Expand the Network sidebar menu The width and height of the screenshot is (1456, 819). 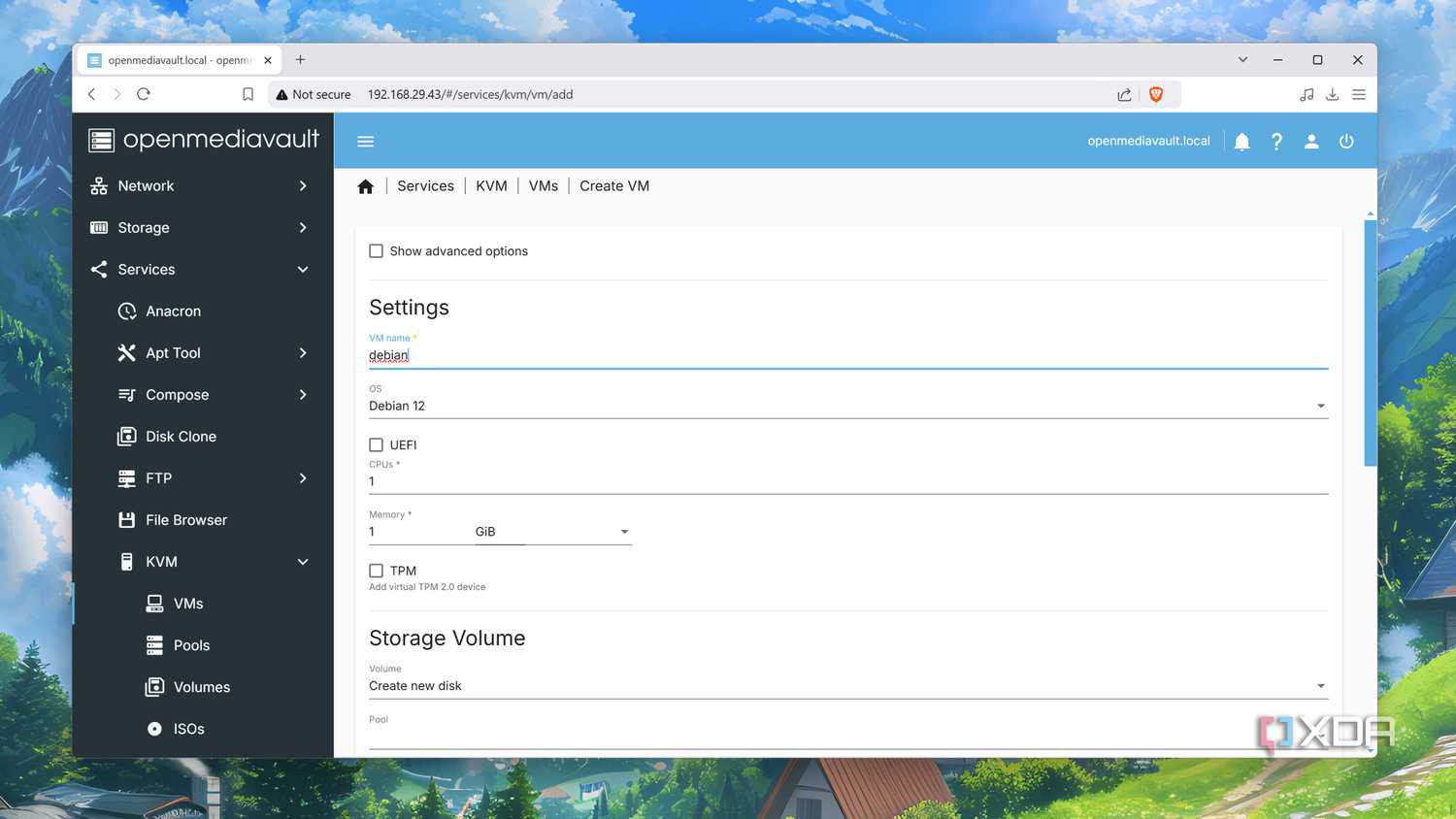click(203, 186)
